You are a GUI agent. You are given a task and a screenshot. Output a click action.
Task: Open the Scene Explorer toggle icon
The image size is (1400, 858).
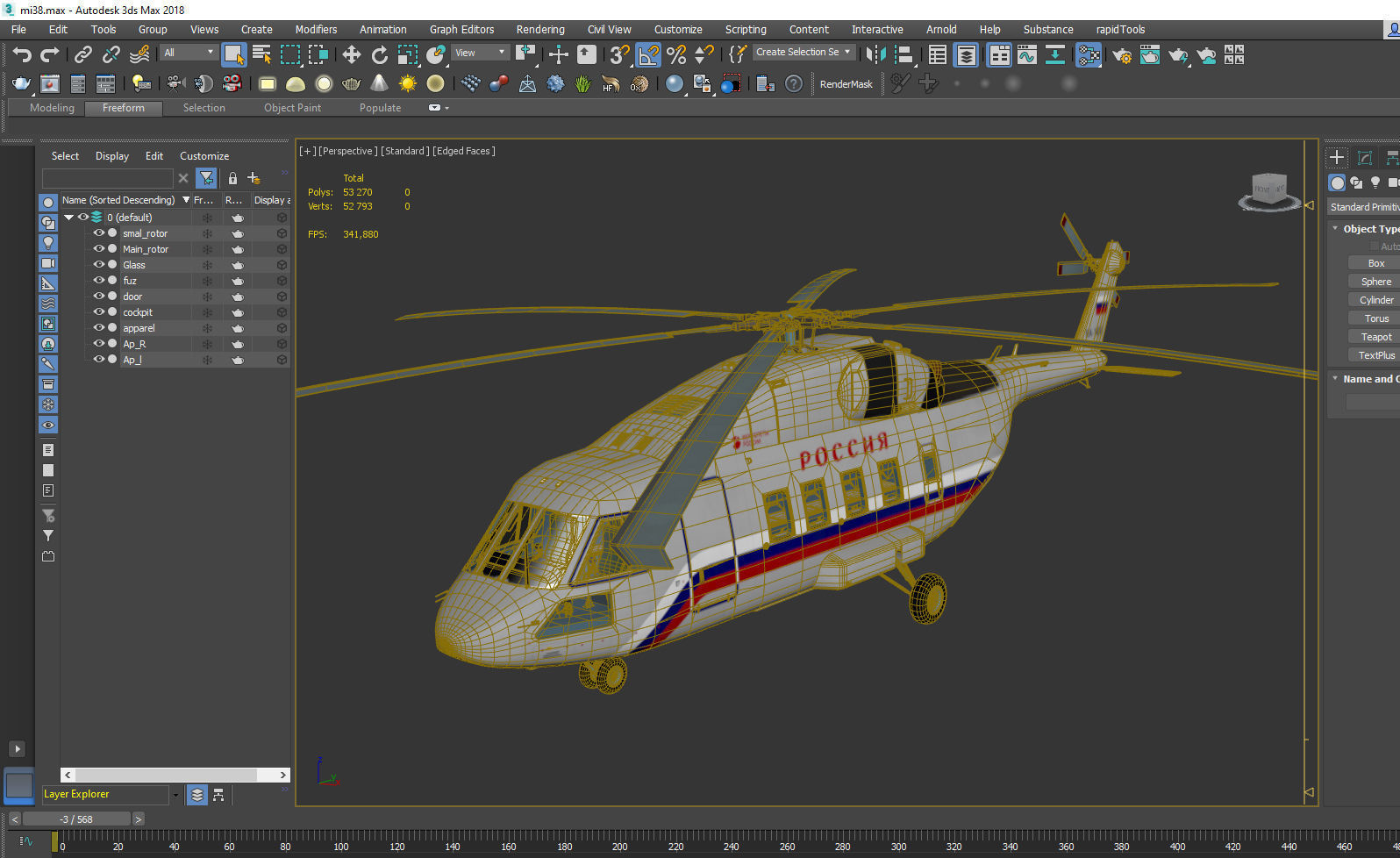tap(938, 55)
